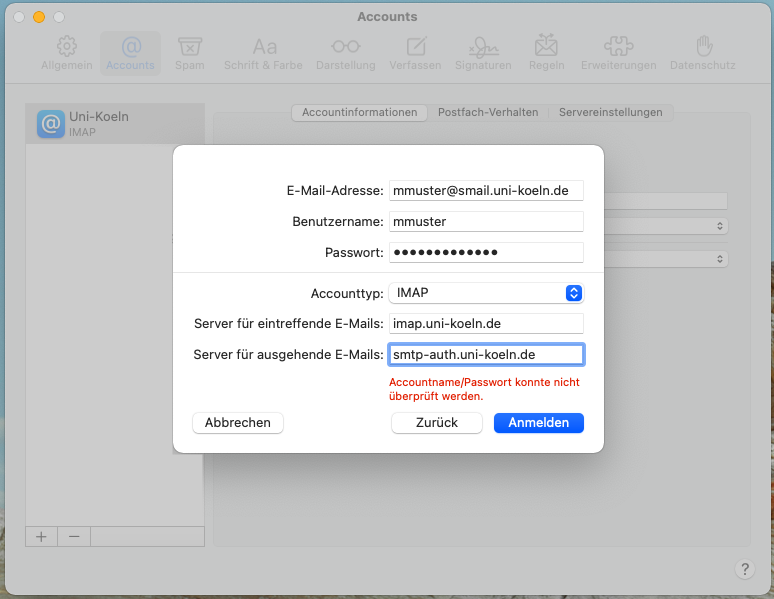The width and height of the screenshot is (774, 599).
Task: Click the Abbrechen button
Action: click(238, 423)
